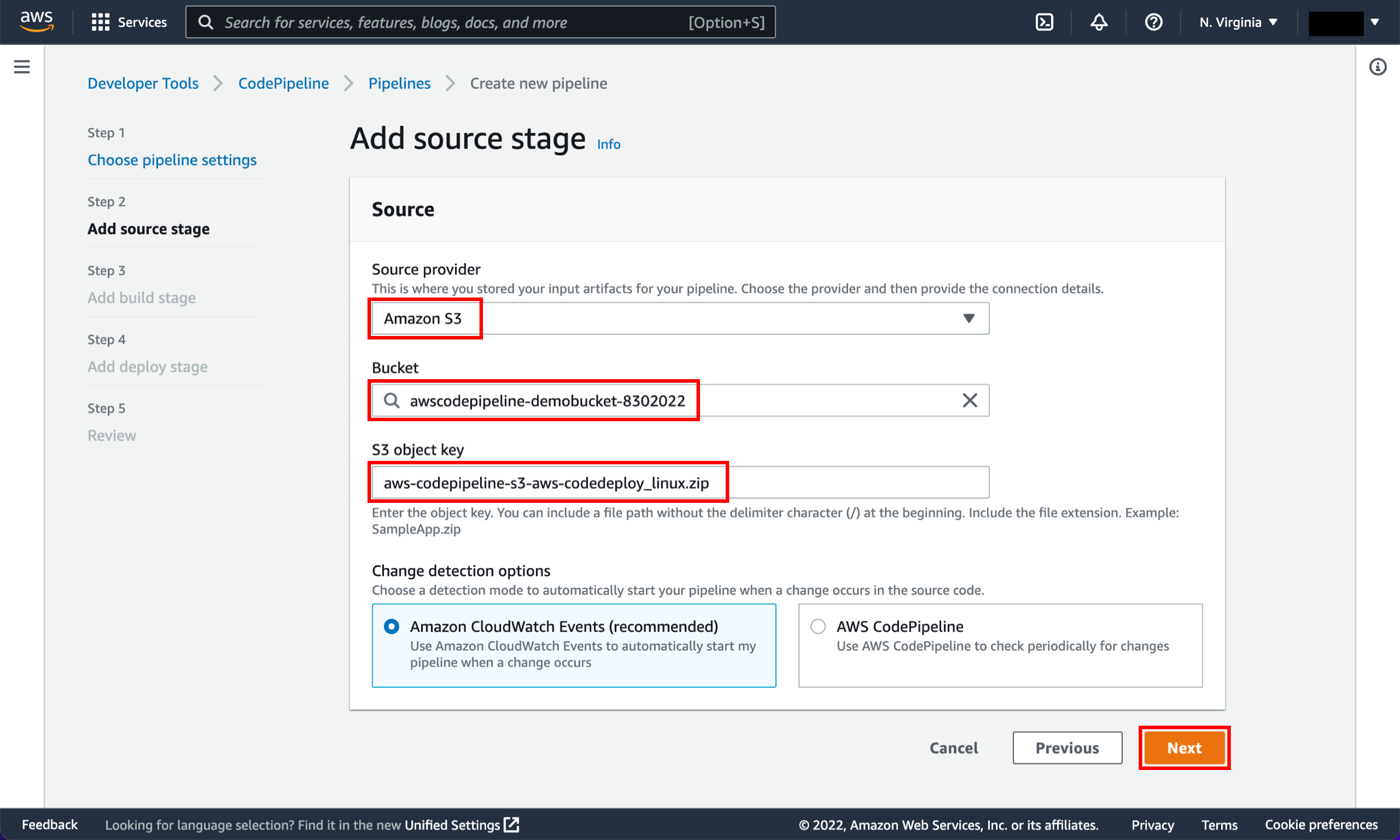
Task: Click the 'Add build stage' step text
Action: click(142, 297)
